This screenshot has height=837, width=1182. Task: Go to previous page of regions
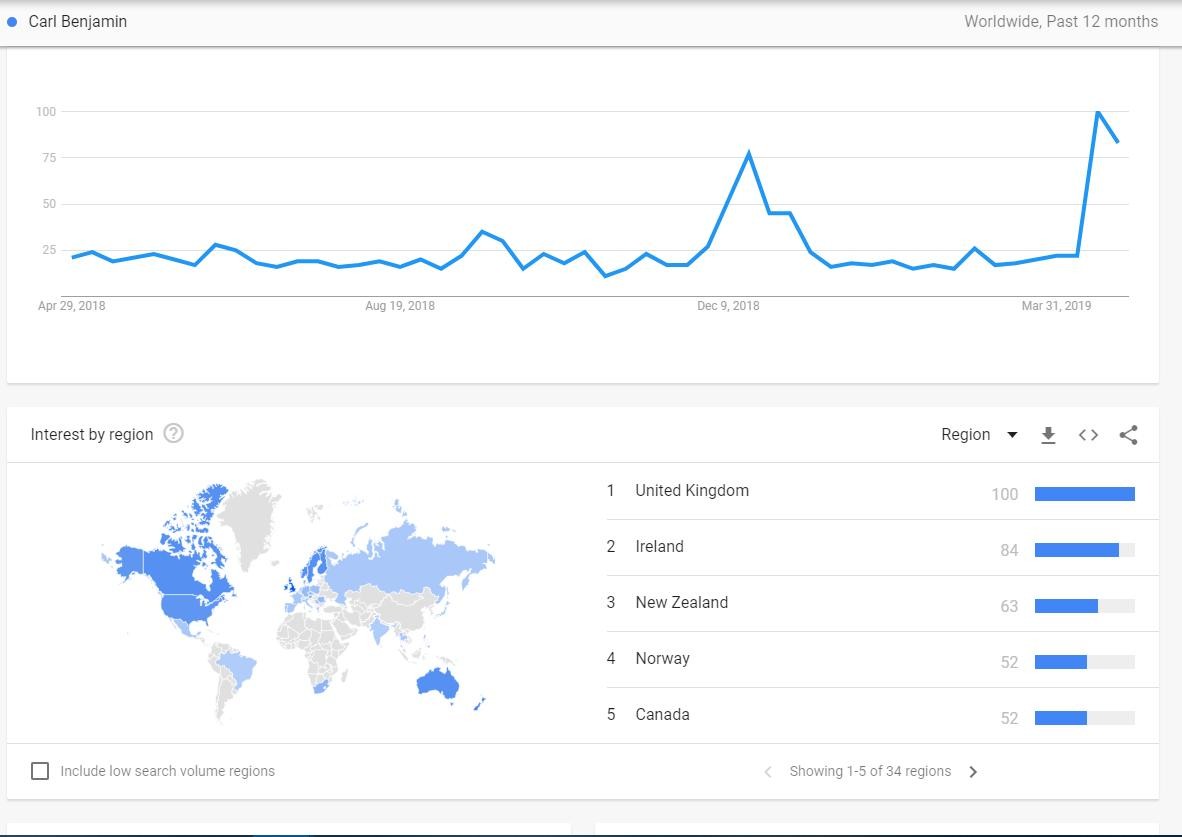[x=768, y=771]
